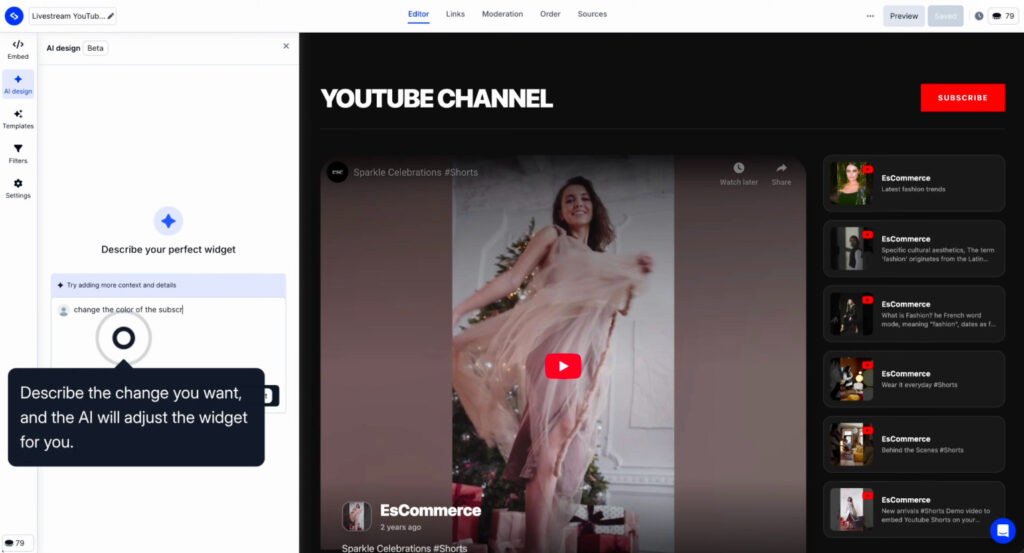Click the EsCommerce channel avatar thumbnail
The width and height of the screenshot is (1024, 553).
point(357,516)
